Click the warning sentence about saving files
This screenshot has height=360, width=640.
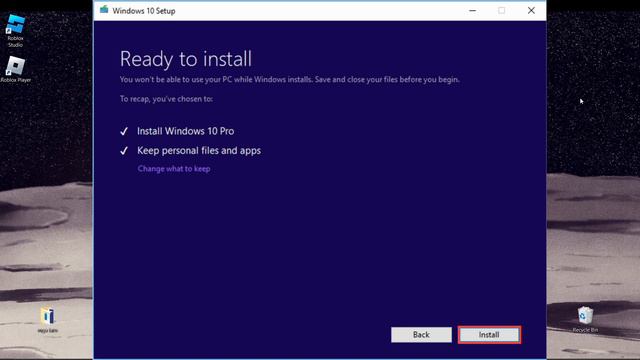click(x=289, y=80)
